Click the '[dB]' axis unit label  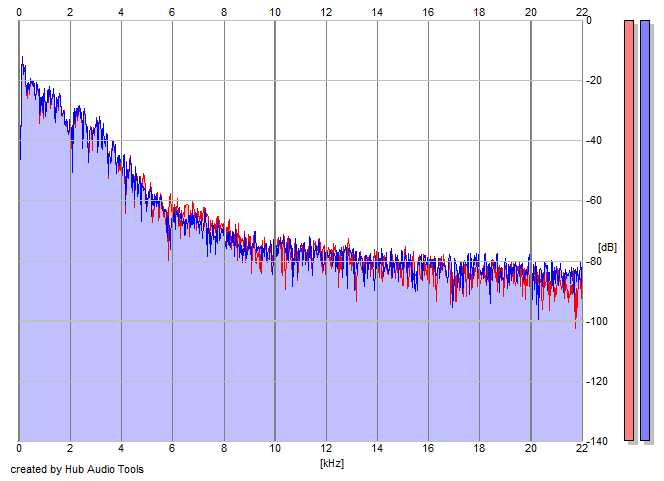[x=607, y=247]
